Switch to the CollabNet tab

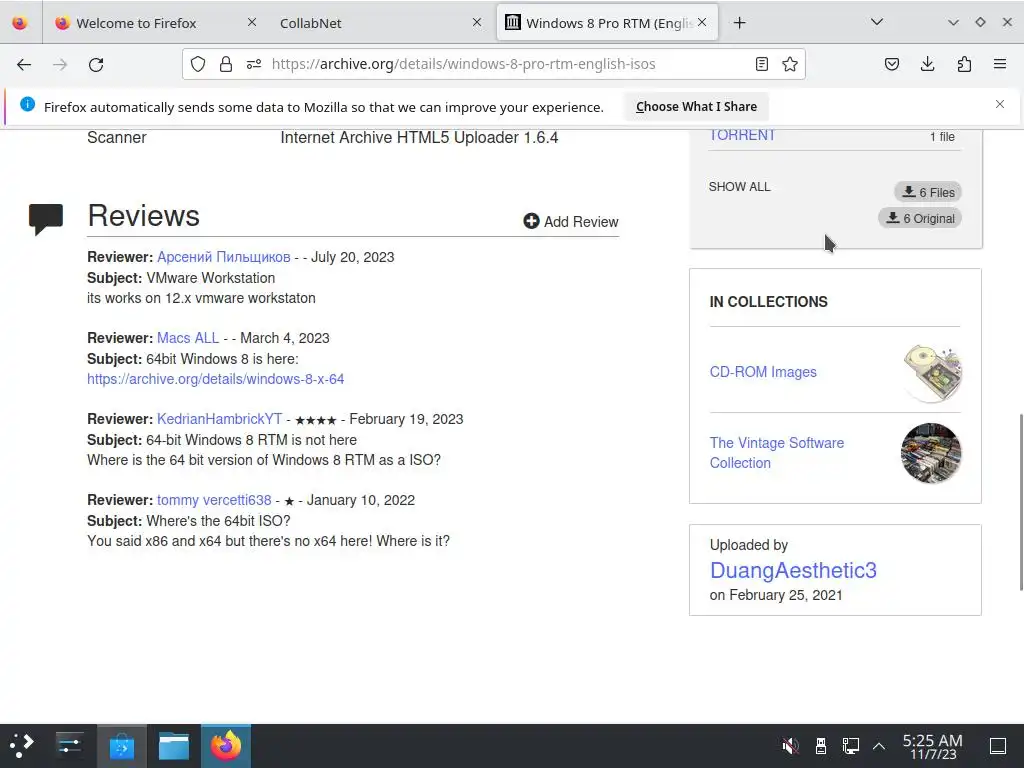(380, 23)
